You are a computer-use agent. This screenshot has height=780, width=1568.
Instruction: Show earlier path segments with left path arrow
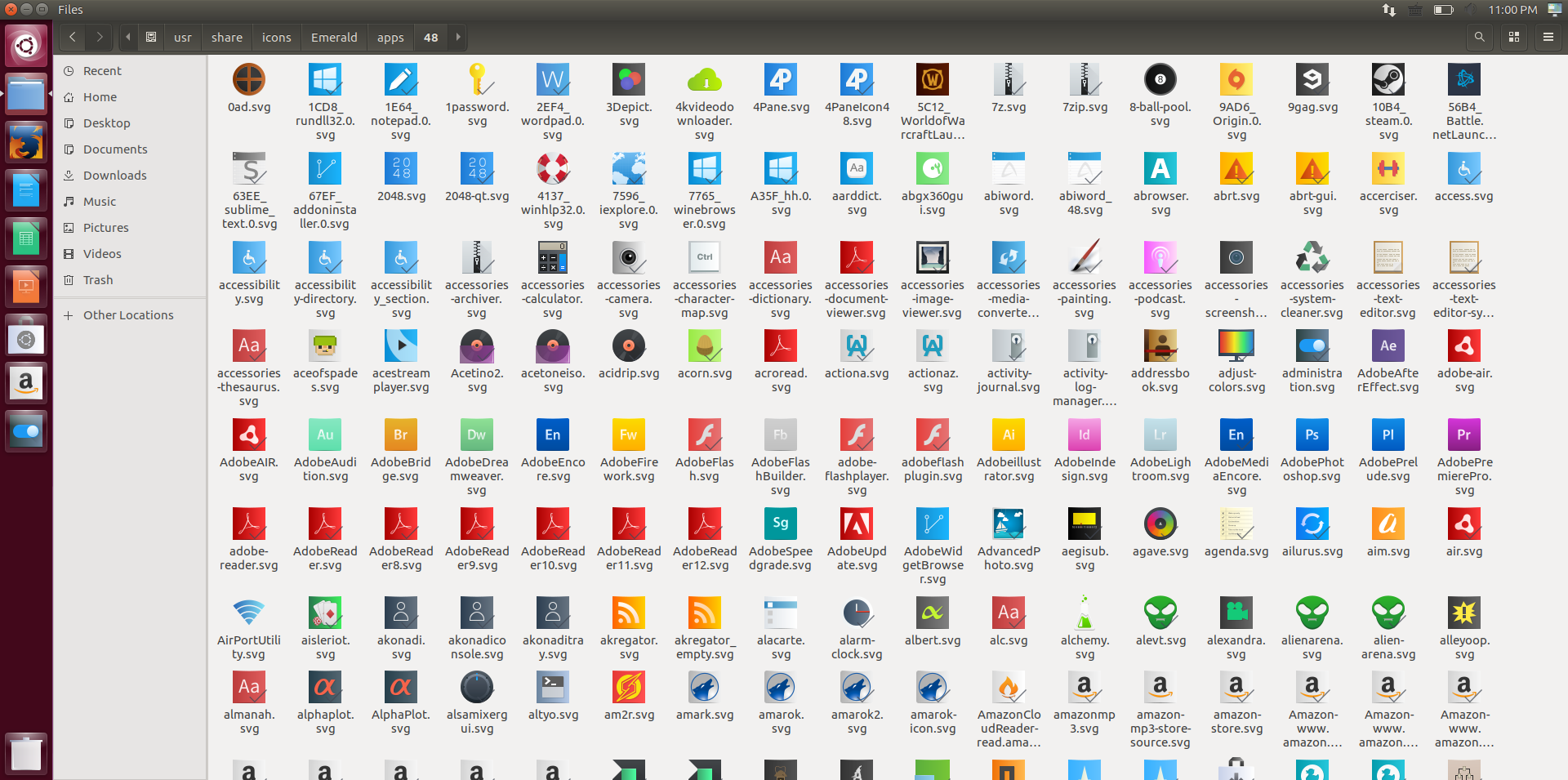point(128,37)
